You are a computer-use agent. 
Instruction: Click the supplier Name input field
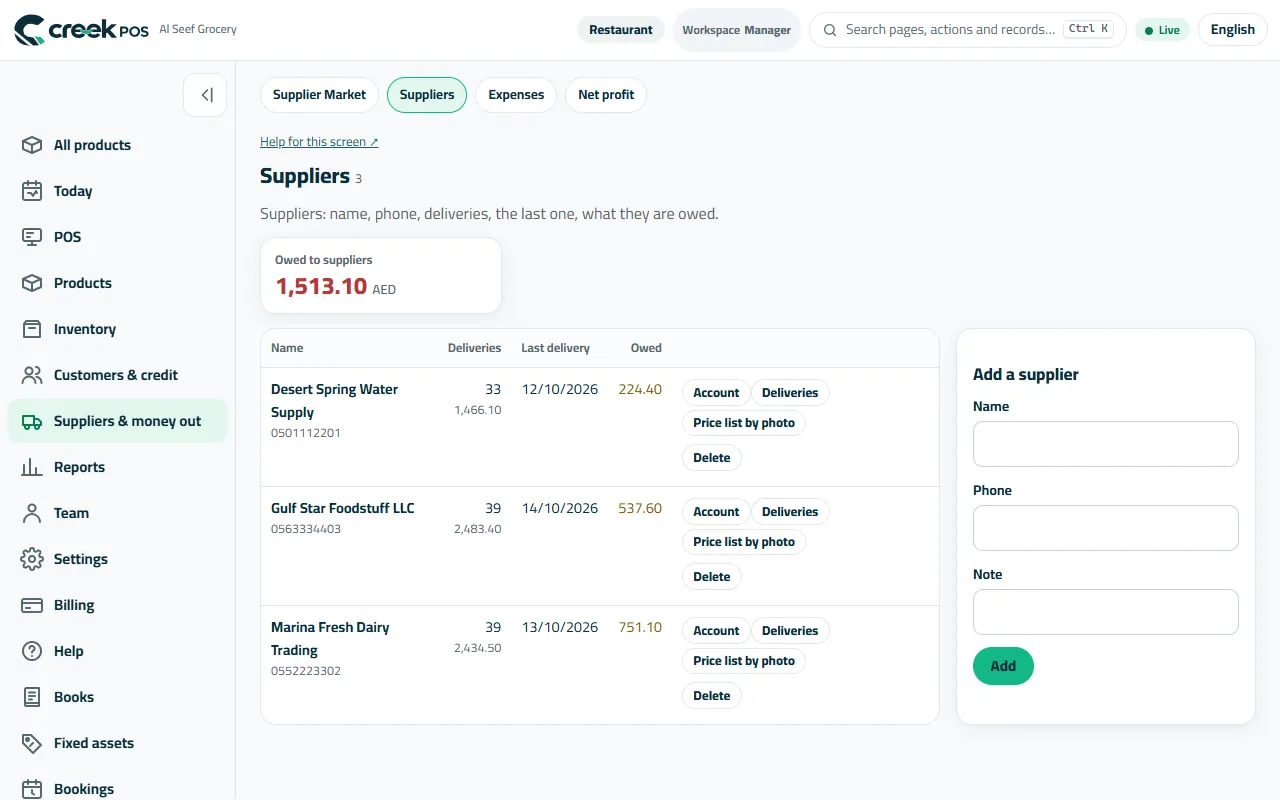pyautogui.click(x=1105, y=444)
